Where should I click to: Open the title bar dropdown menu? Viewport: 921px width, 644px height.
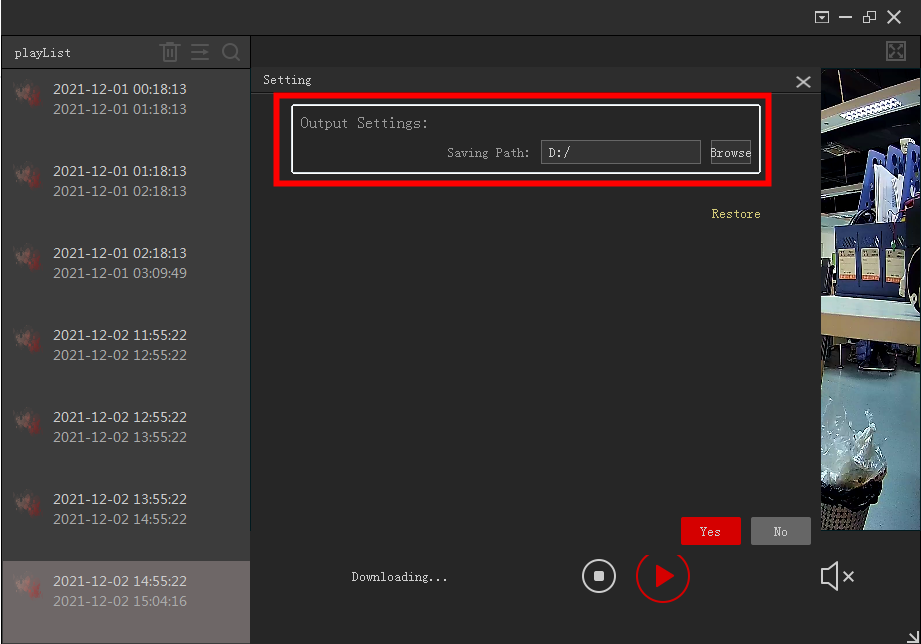[822, 17]
